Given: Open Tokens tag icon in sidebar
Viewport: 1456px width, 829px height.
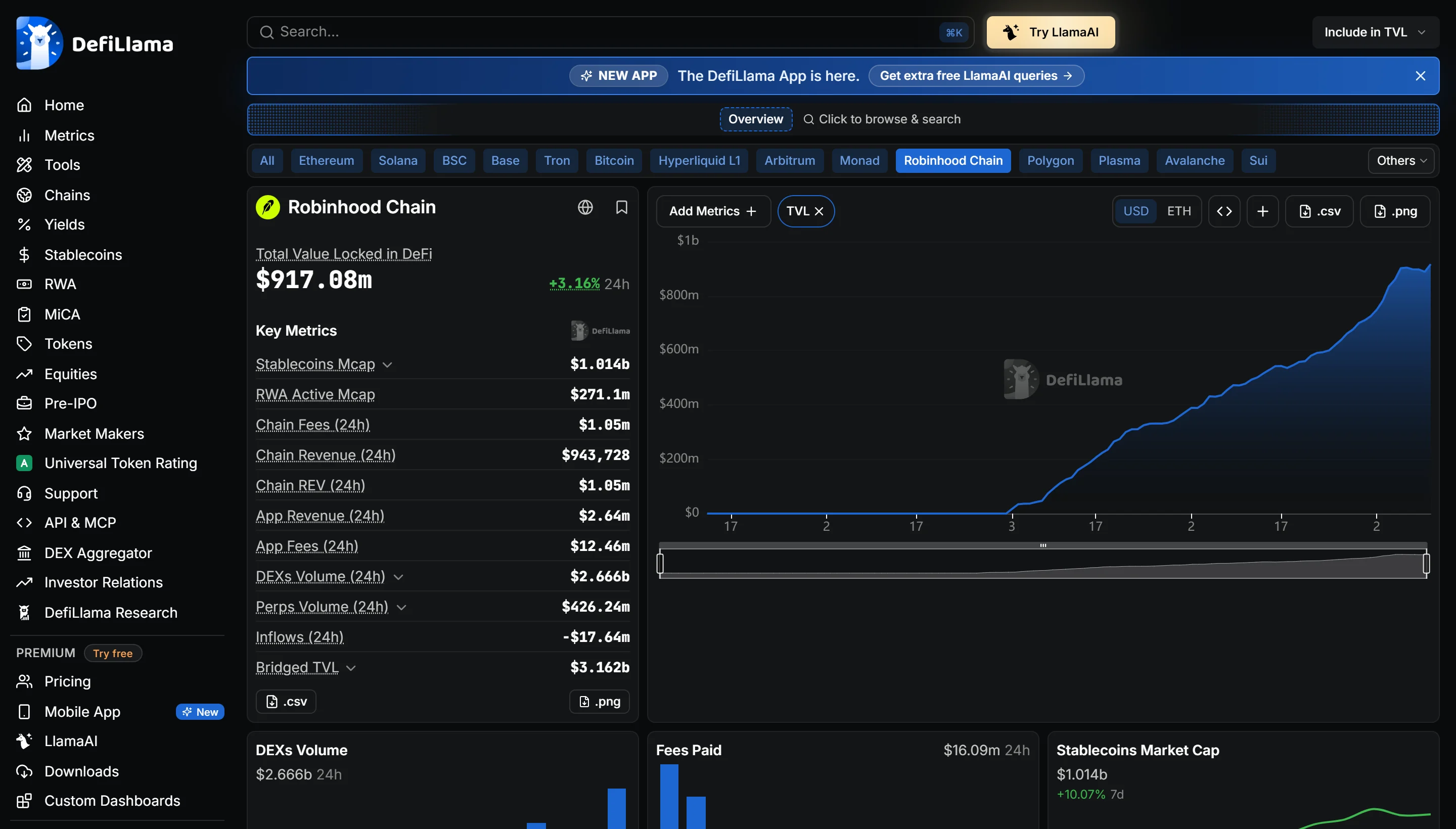Looking at the screenshot, I should 24,344.
